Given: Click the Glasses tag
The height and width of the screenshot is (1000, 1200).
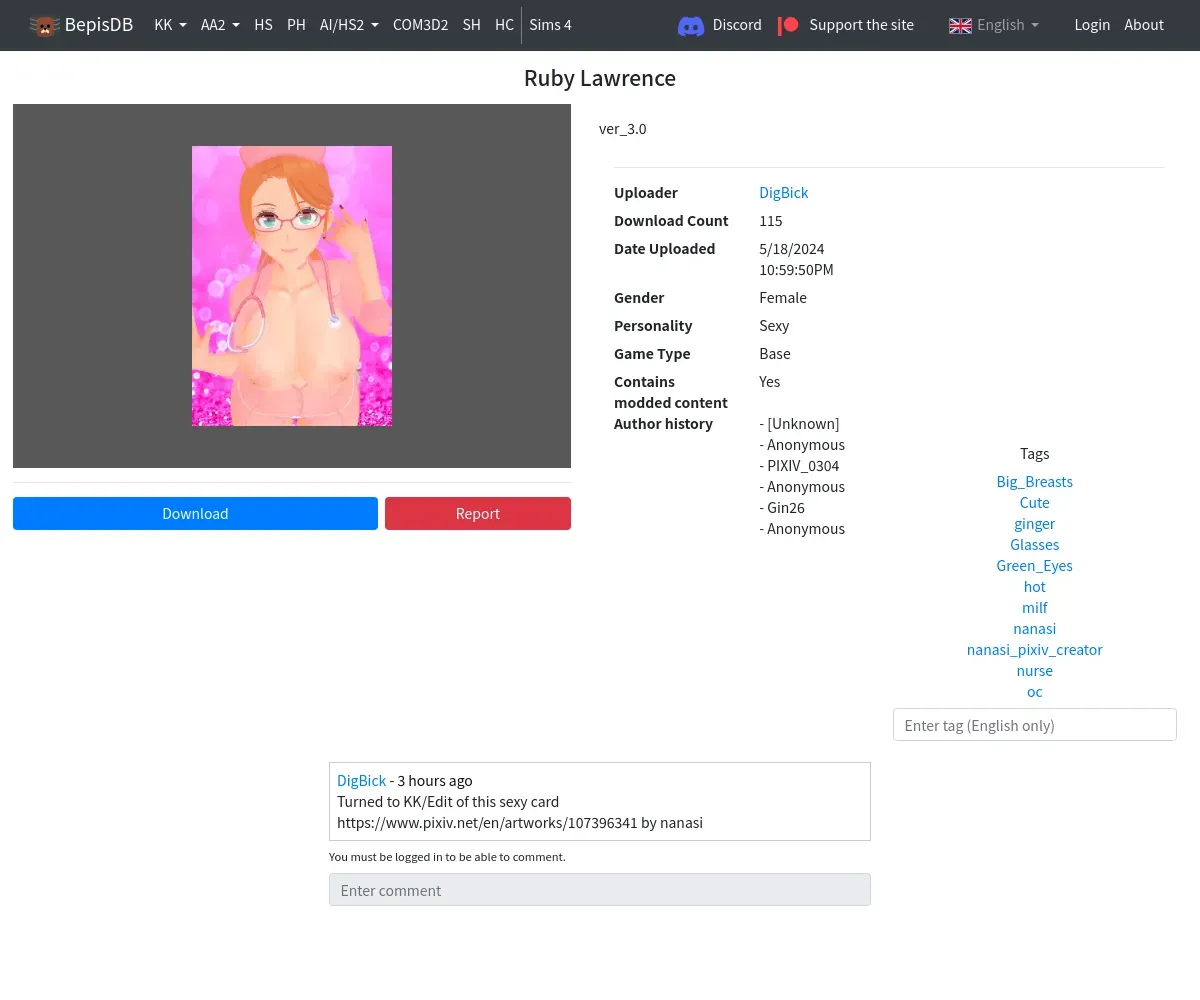Looking at the screenshot, I should coord(1034,544).
